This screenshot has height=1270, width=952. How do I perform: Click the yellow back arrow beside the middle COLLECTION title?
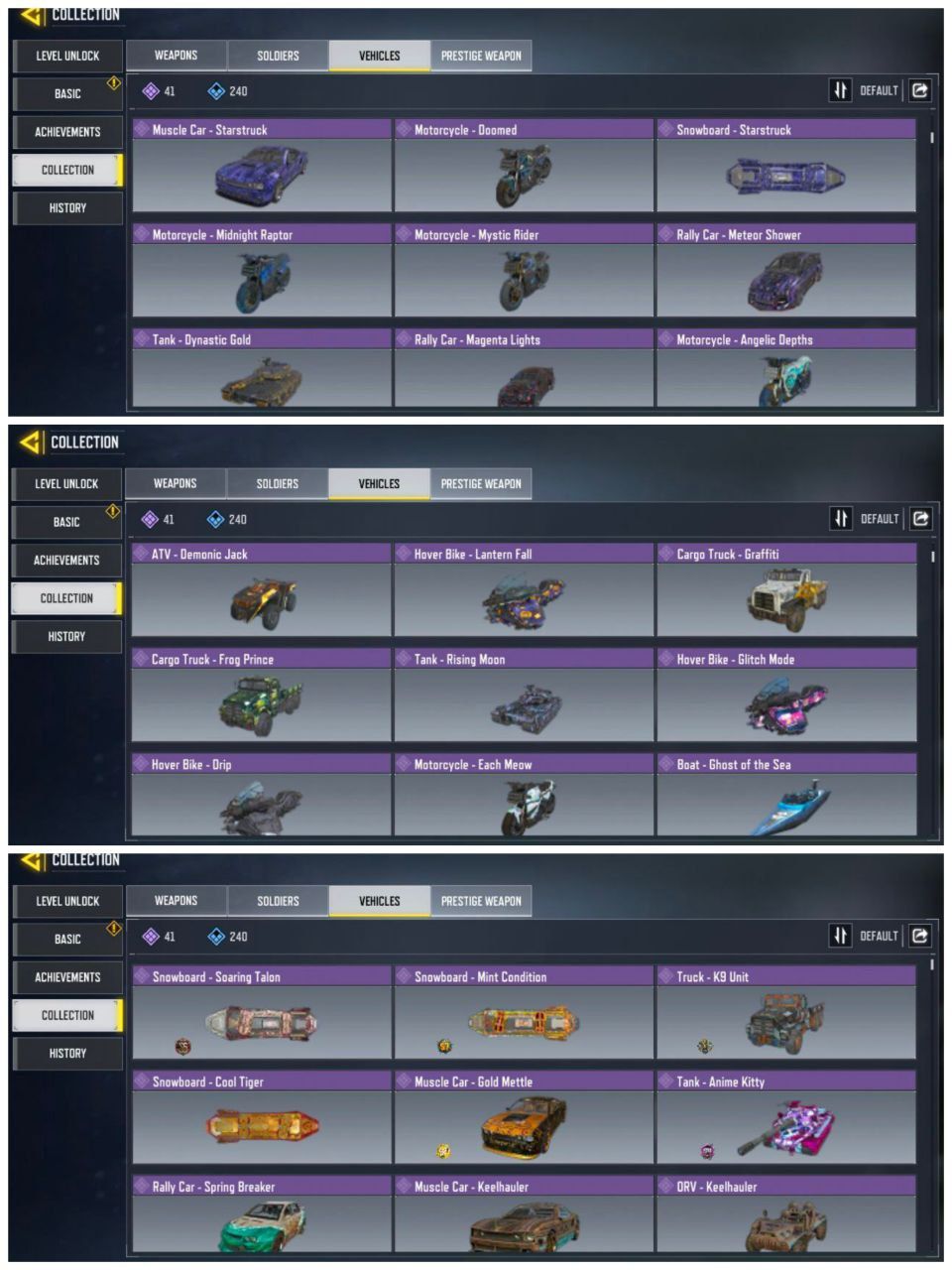[x=31, y=442]
